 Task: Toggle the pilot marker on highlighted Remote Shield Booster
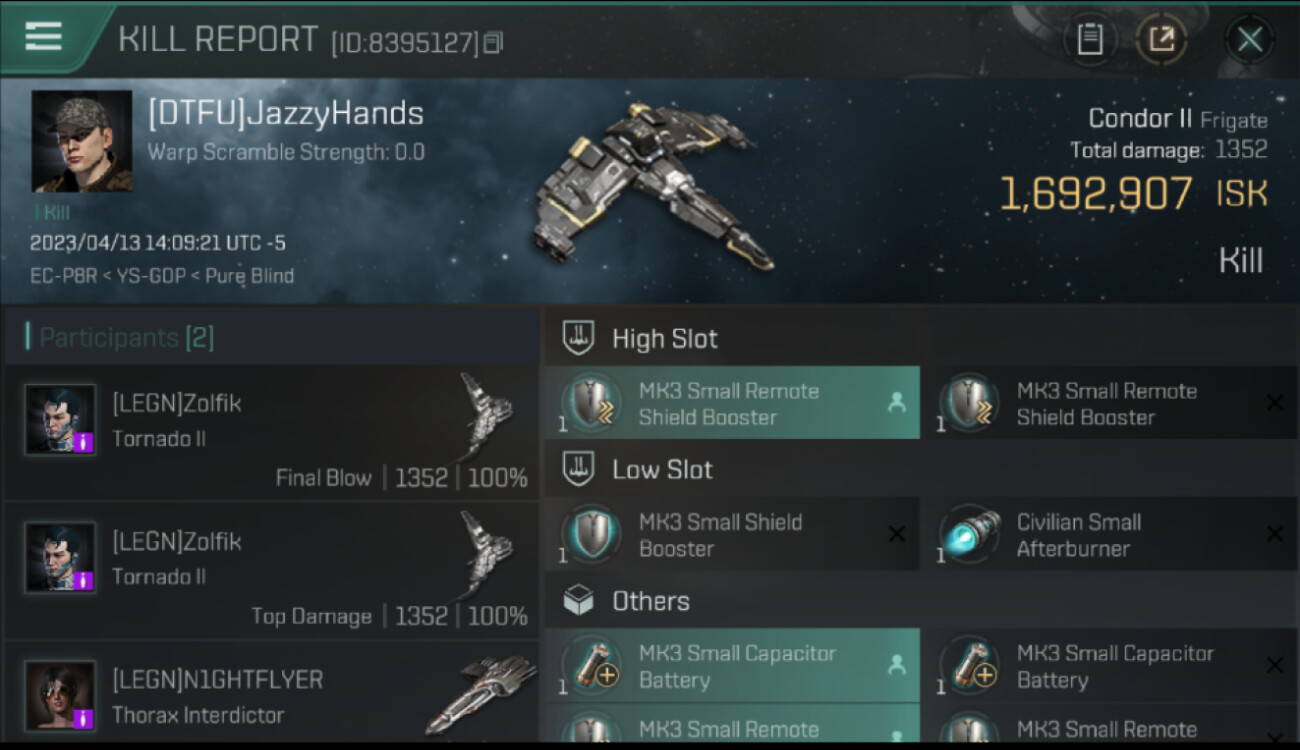click(896, 402)
